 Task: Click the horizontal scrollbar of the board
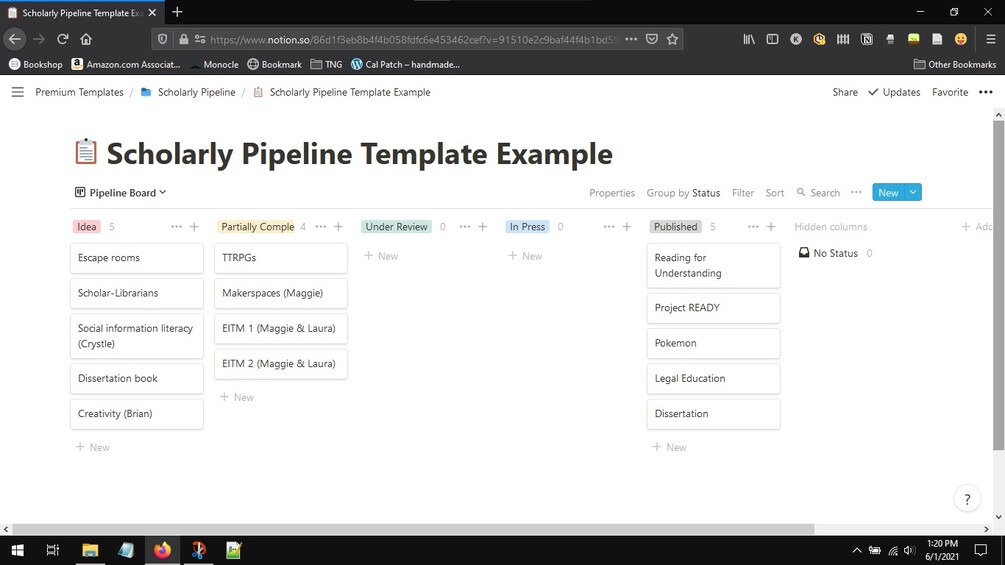[x=413, y=529]
